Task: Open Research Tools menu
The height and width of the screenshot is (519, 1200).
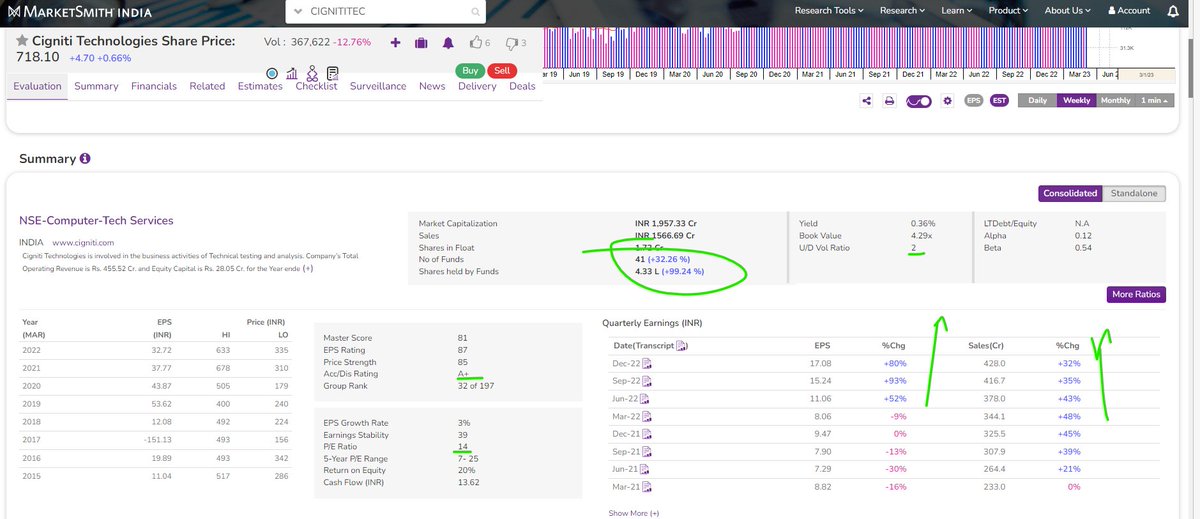Action: 829,11
